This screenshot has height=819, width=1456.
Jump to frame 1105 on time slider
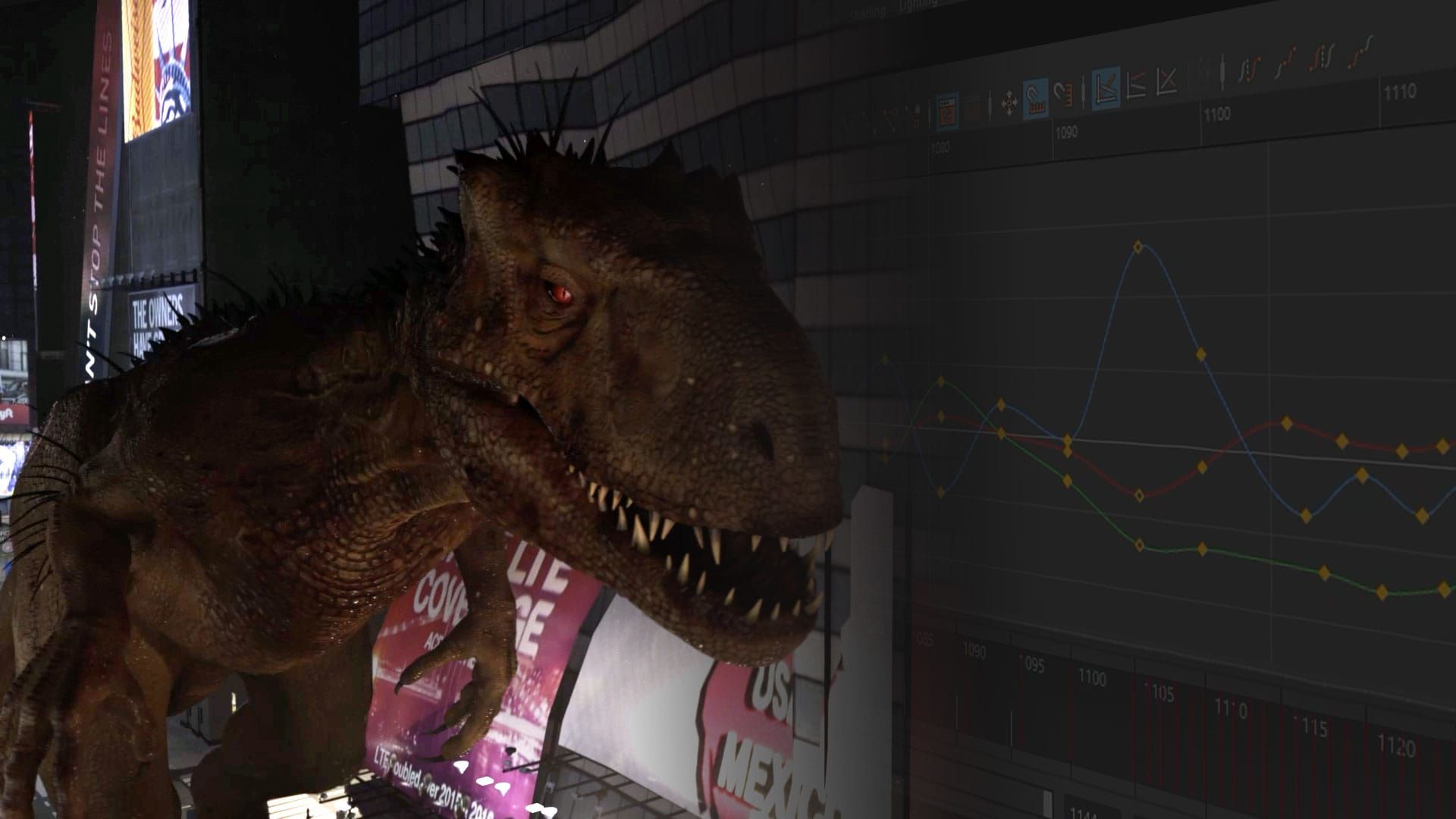pos(1161,693)
